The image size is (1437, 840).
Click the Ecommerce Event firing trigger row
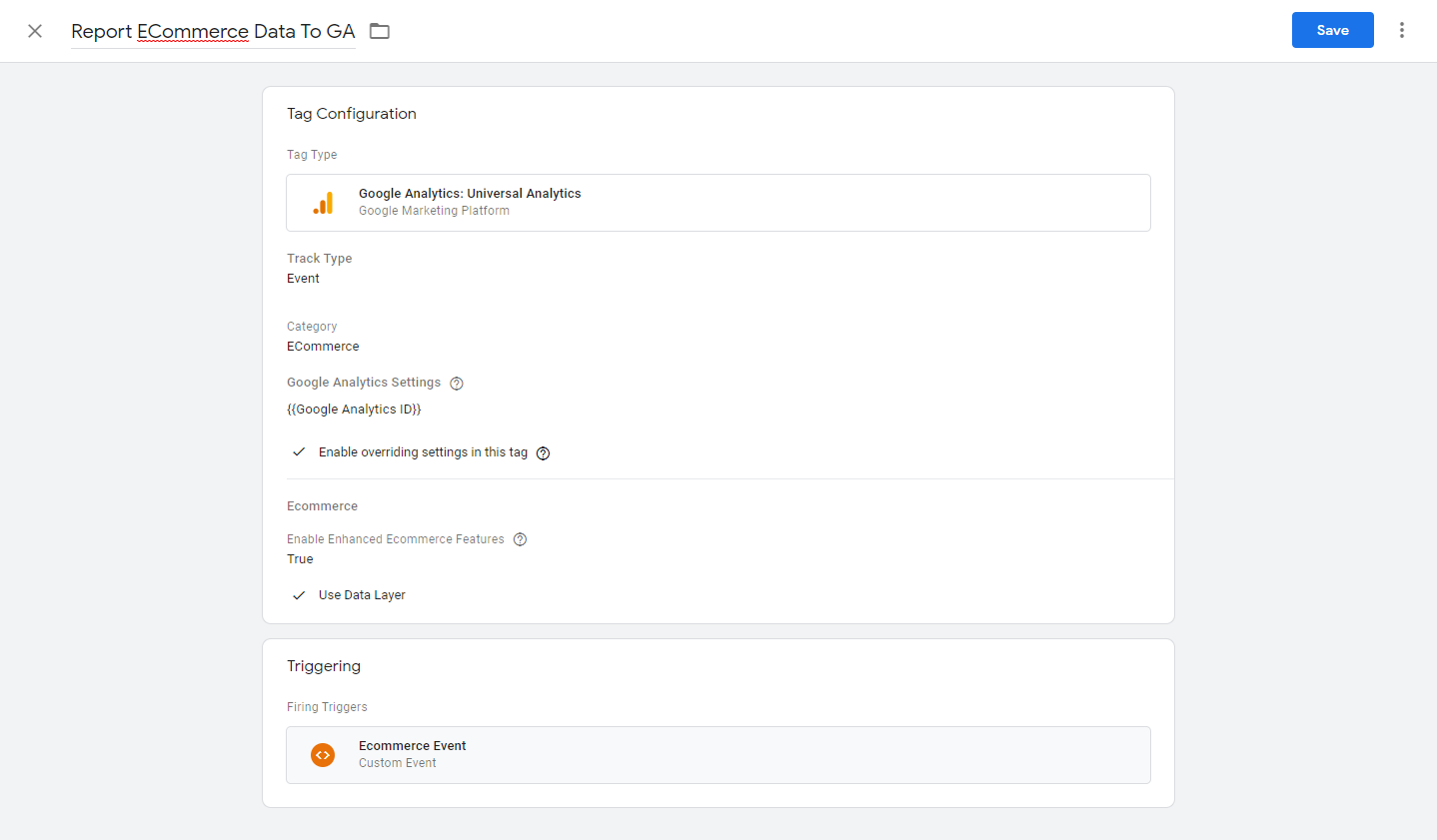coord(718,754)
